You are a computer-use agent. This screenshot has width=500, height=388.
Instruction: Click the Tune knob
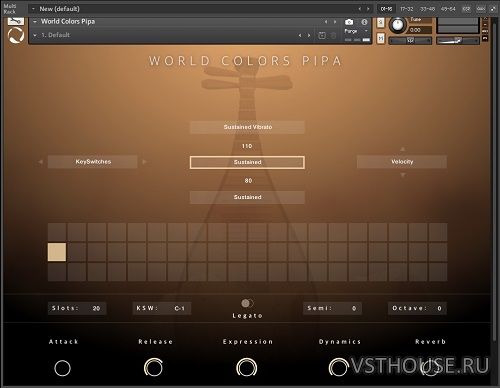[x=397, y=25]
